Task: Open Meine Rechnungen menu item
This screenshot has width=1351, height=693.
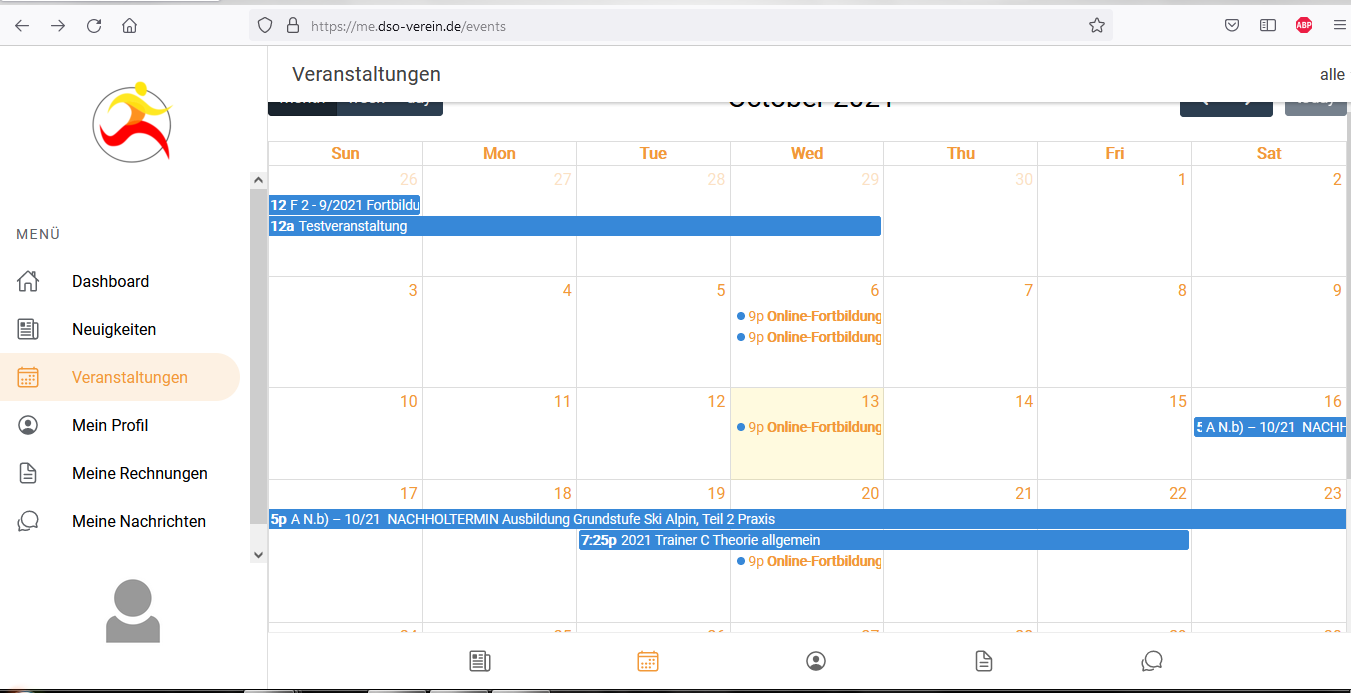Action: [120, 473]
